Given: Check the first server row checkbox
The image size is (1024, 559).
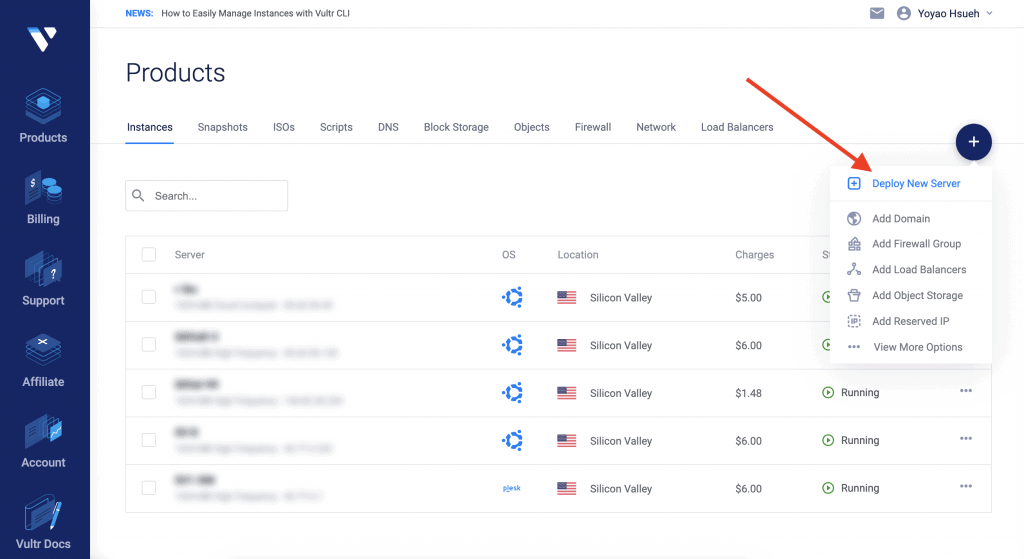Looking at the screenshot, I should 149,297.
